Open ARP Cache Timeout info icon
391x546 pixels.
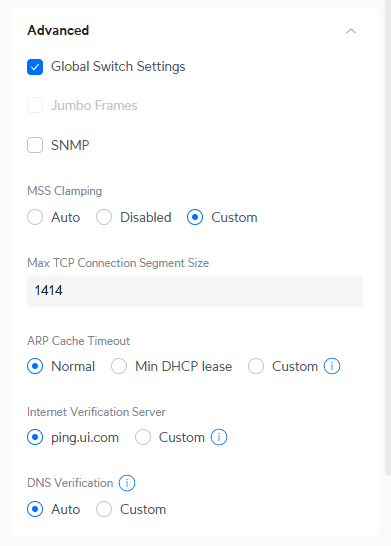click(332, 366)
